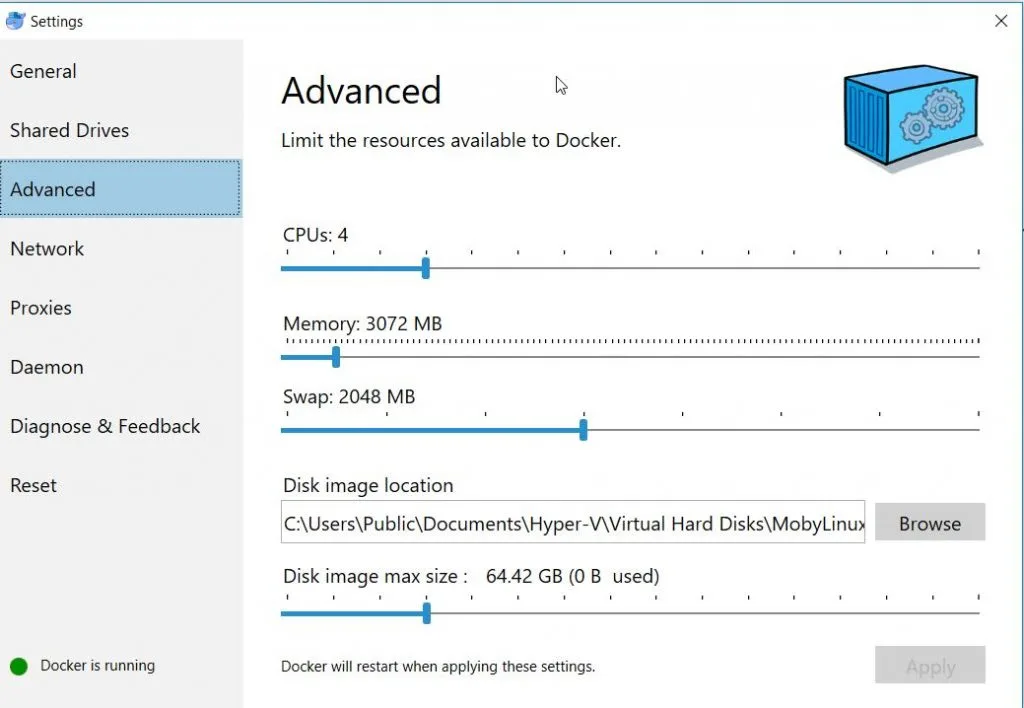Select the Advanced settings tab
This screenshot has height=708, width=1024.
click(x=52, y=189)
